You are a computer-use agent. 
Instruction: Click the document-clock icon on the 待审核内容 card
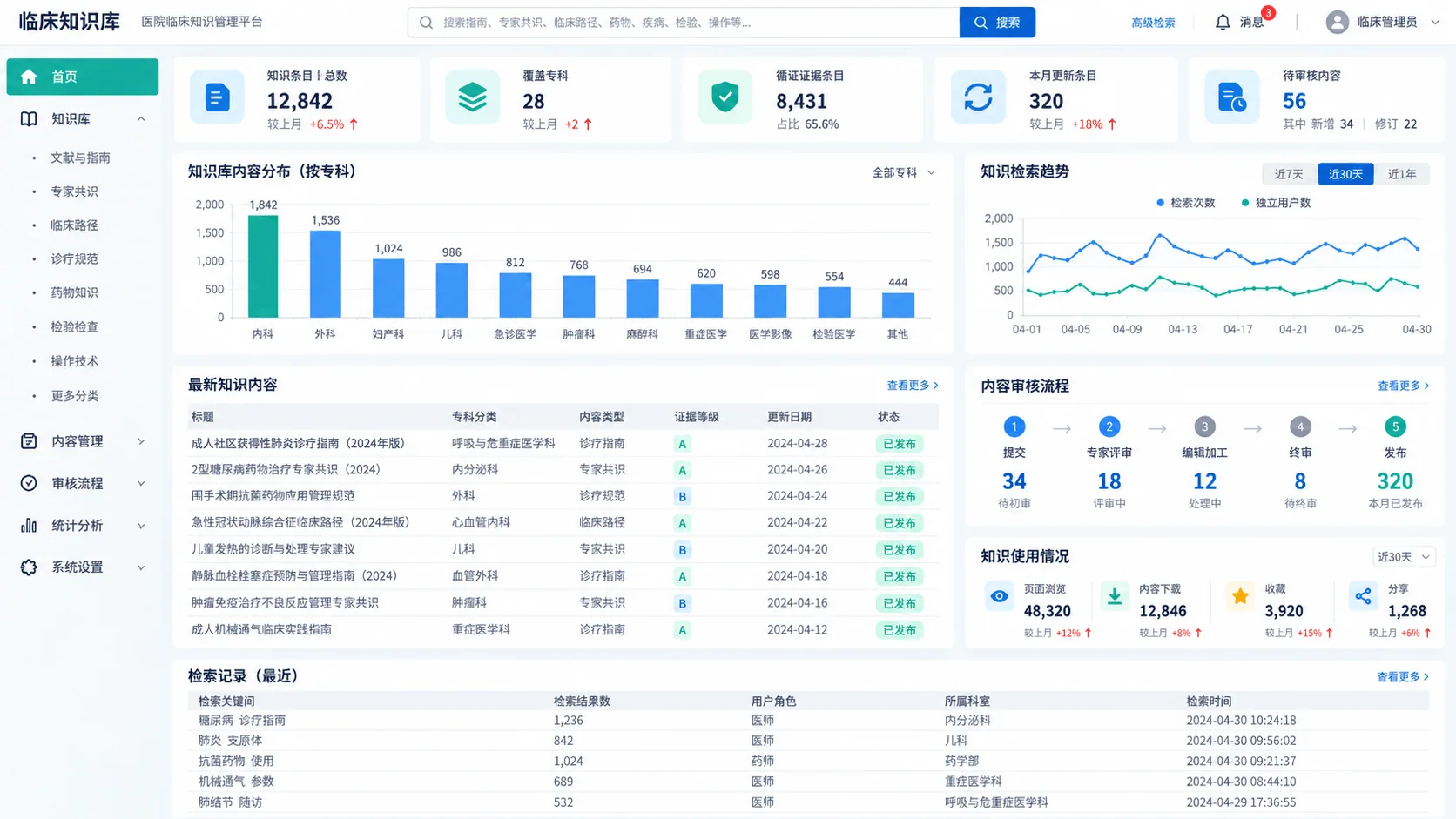point(1231,97)
